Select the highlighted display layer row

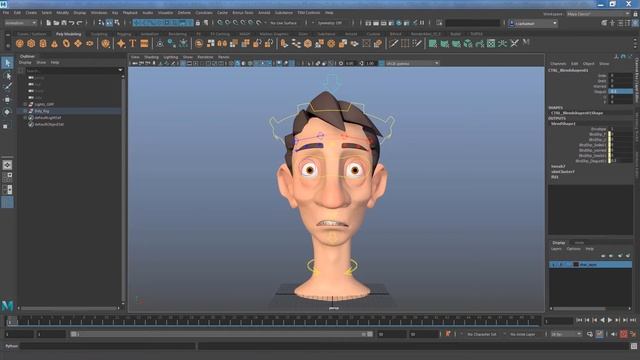591,264
